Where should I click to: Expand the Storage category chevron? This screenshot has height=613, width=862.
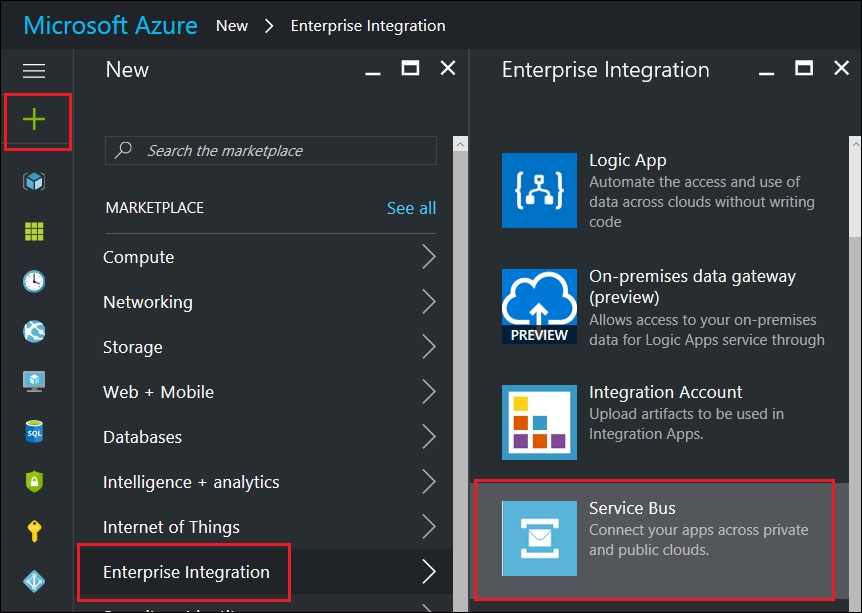click(429, 347)
